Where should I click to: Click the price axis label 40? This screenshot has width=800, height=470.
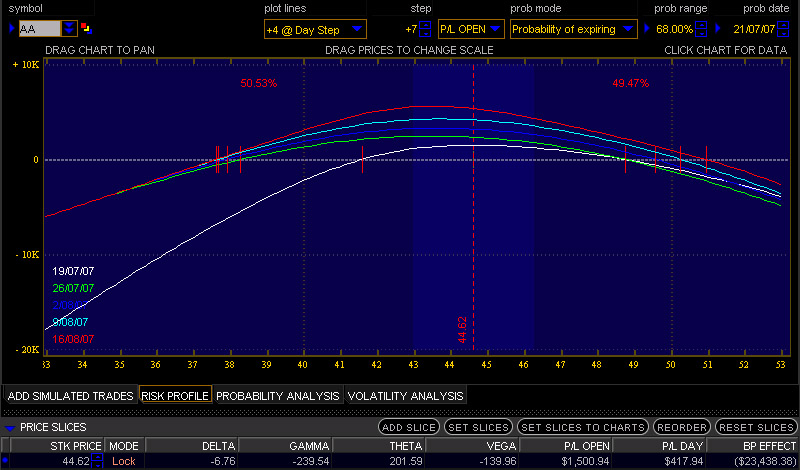pyautogui.click(x=304, y=365)
